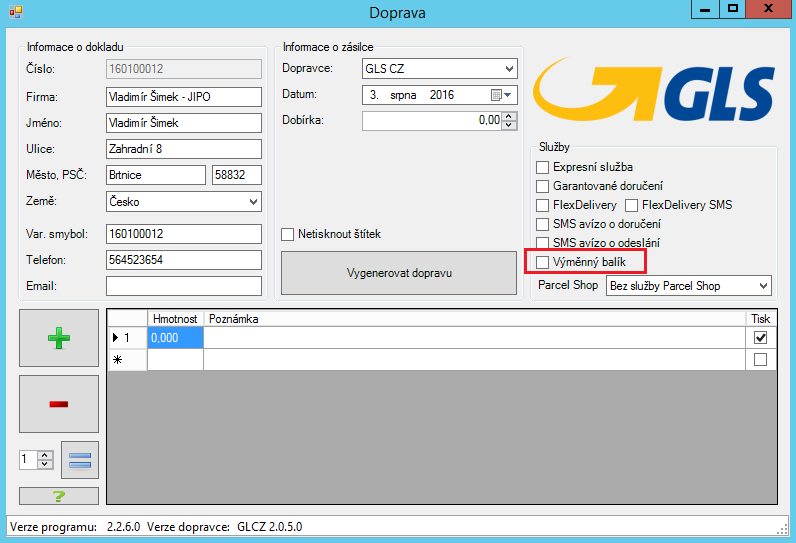Remove a package with the red minus

click(59, 404)
